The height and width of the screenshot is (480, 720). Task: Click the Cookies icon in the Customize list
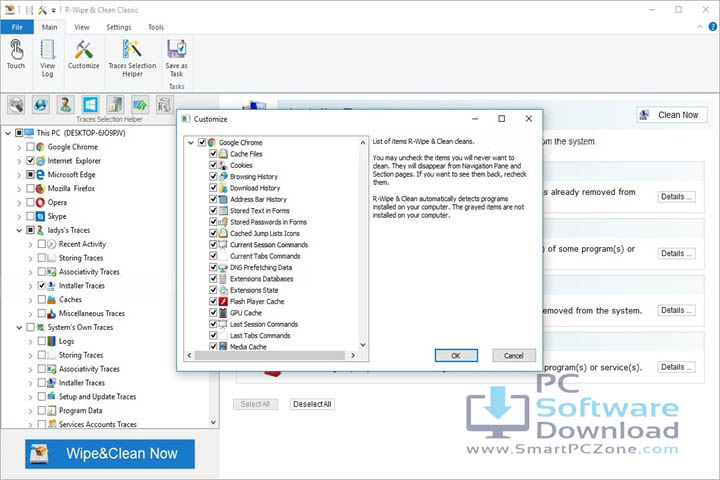[x=223, y=165]
